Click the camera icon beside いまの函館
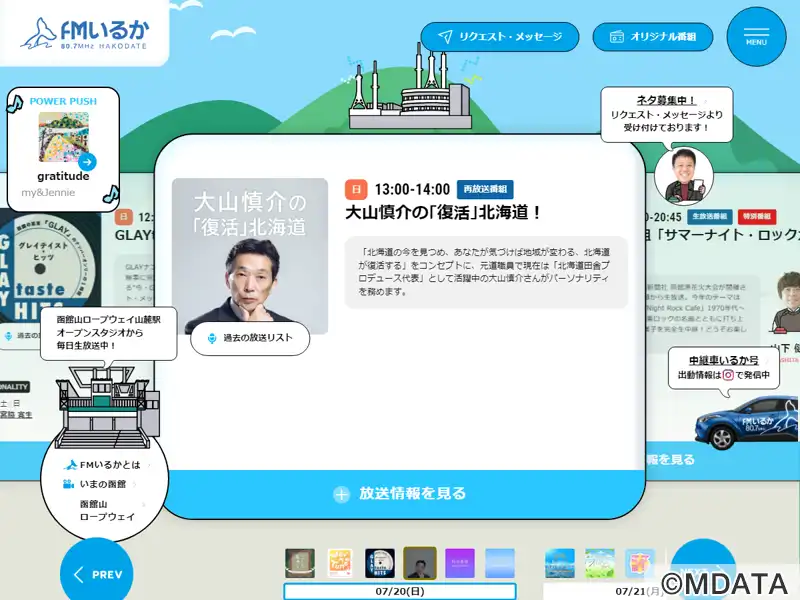The image size is (800, 600). point(68,484)
